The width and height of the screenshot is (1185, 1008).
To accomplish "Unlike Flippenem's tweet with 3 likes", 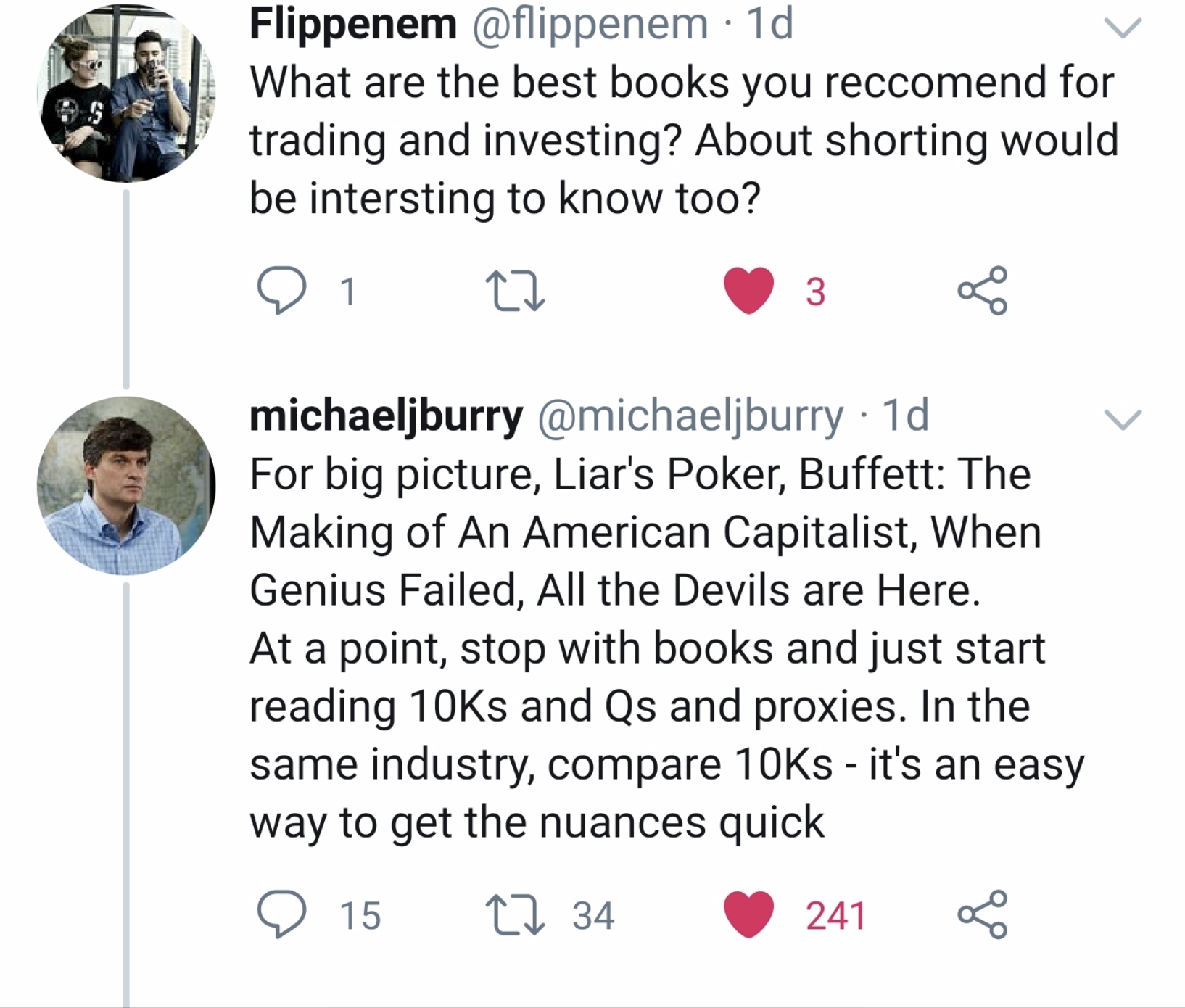I will click(x=748, y=291).
